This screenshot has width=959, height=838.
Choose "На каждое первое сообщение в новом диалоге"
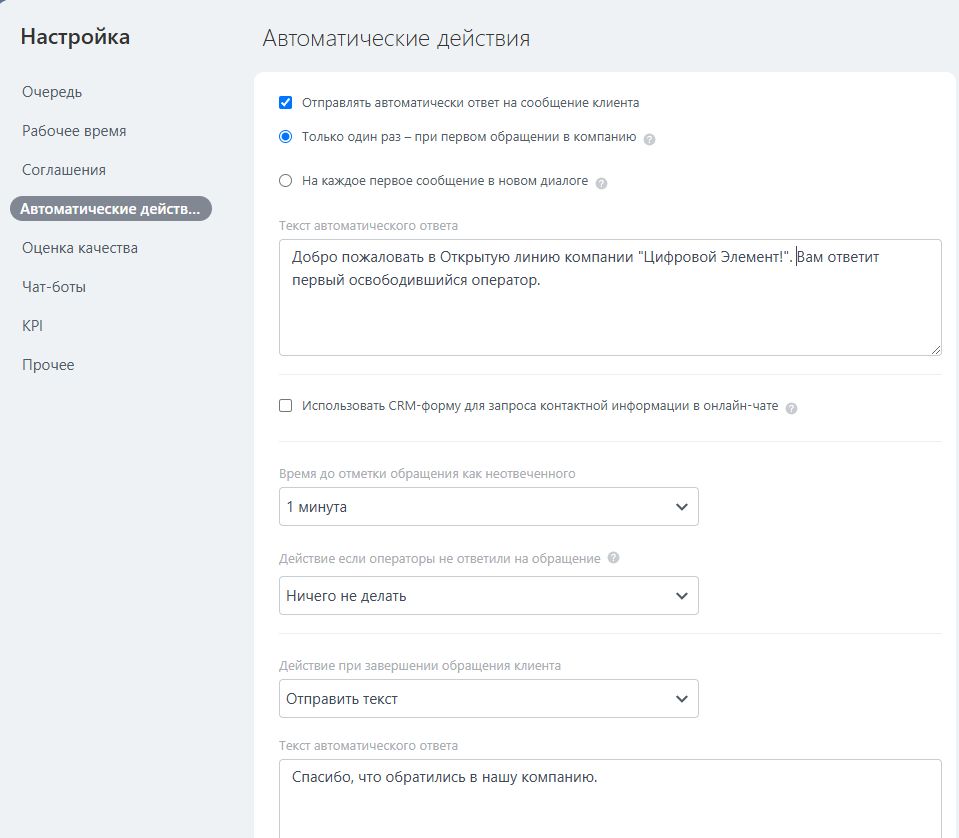coord(286,181)
